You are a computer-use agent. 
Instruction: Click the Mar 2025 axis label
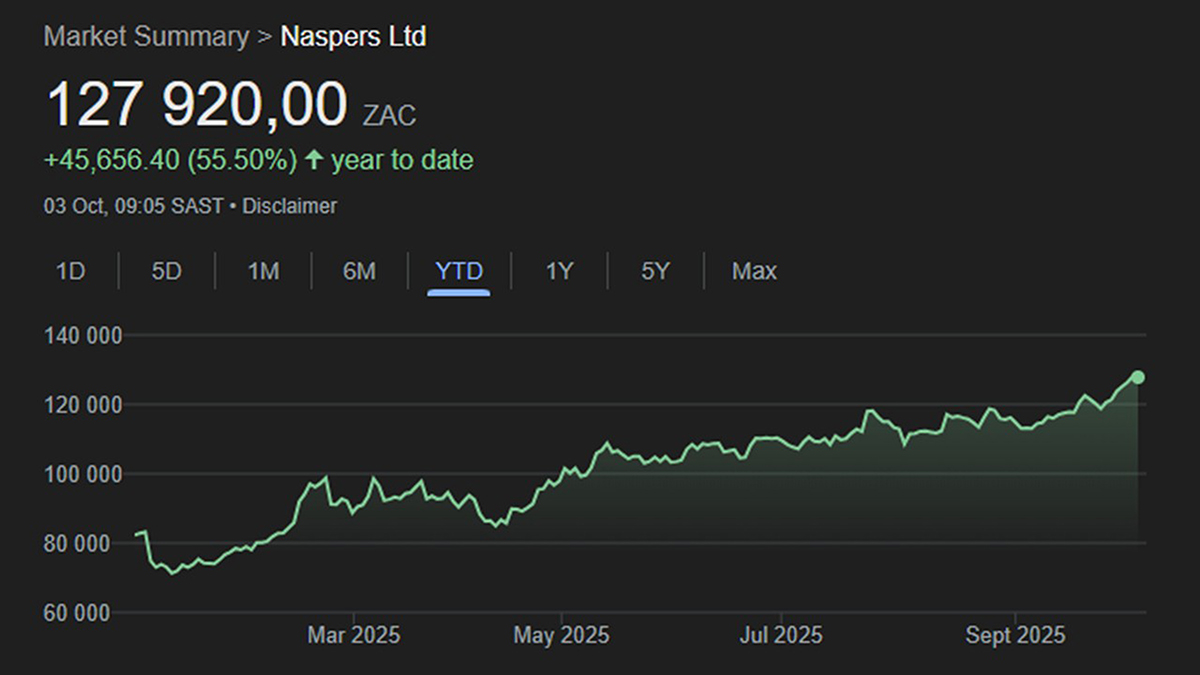point(353,635)
